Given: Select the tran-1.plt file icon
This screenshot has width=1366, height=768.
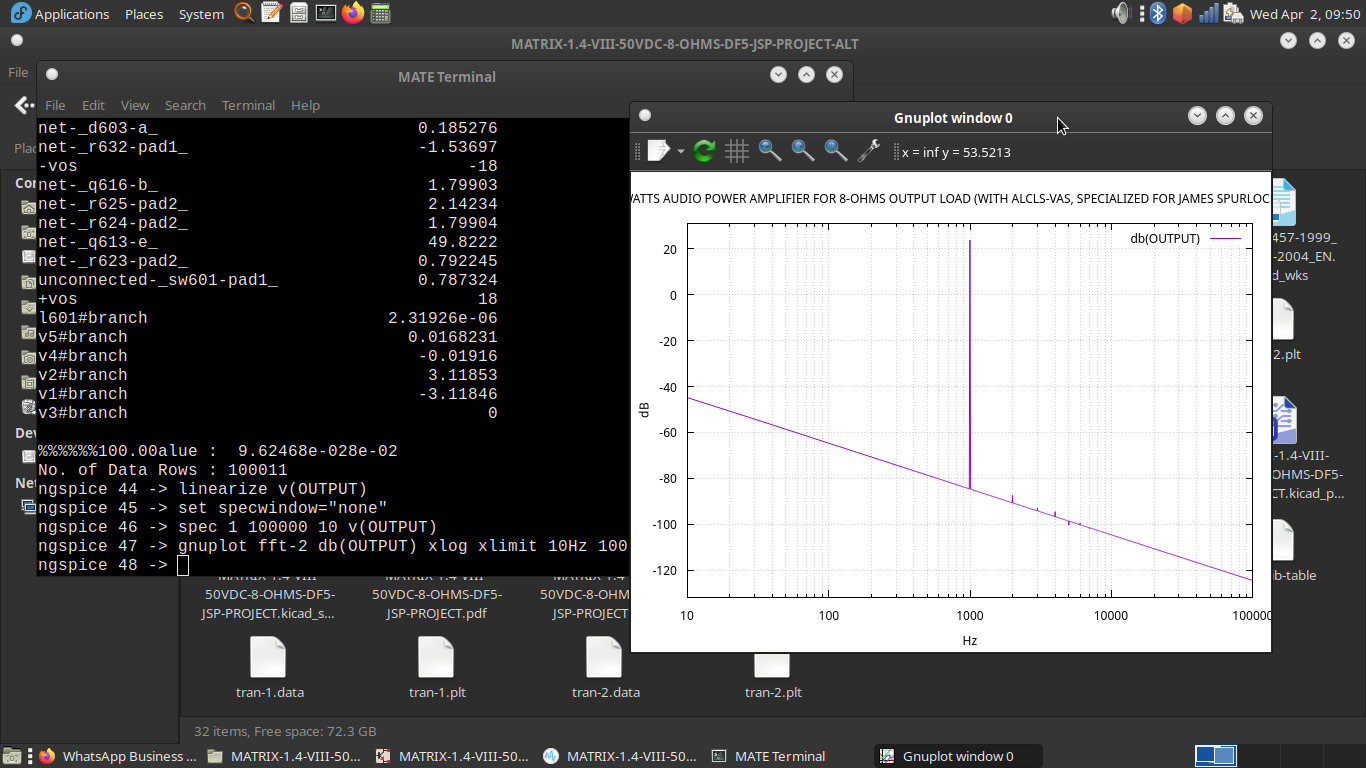Looking at the screenshot, I should 437,658.
